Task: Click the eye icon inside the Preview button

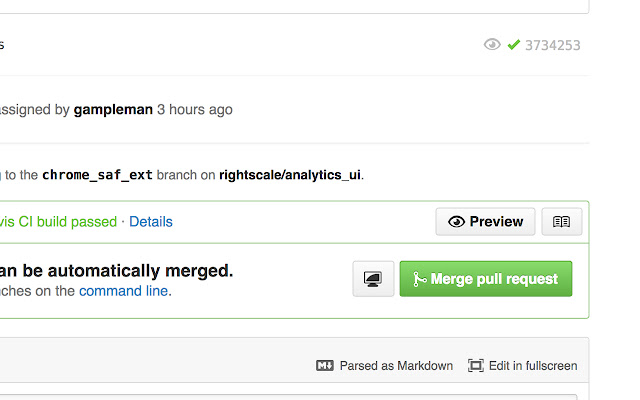Action: click(x=456, y=222)
